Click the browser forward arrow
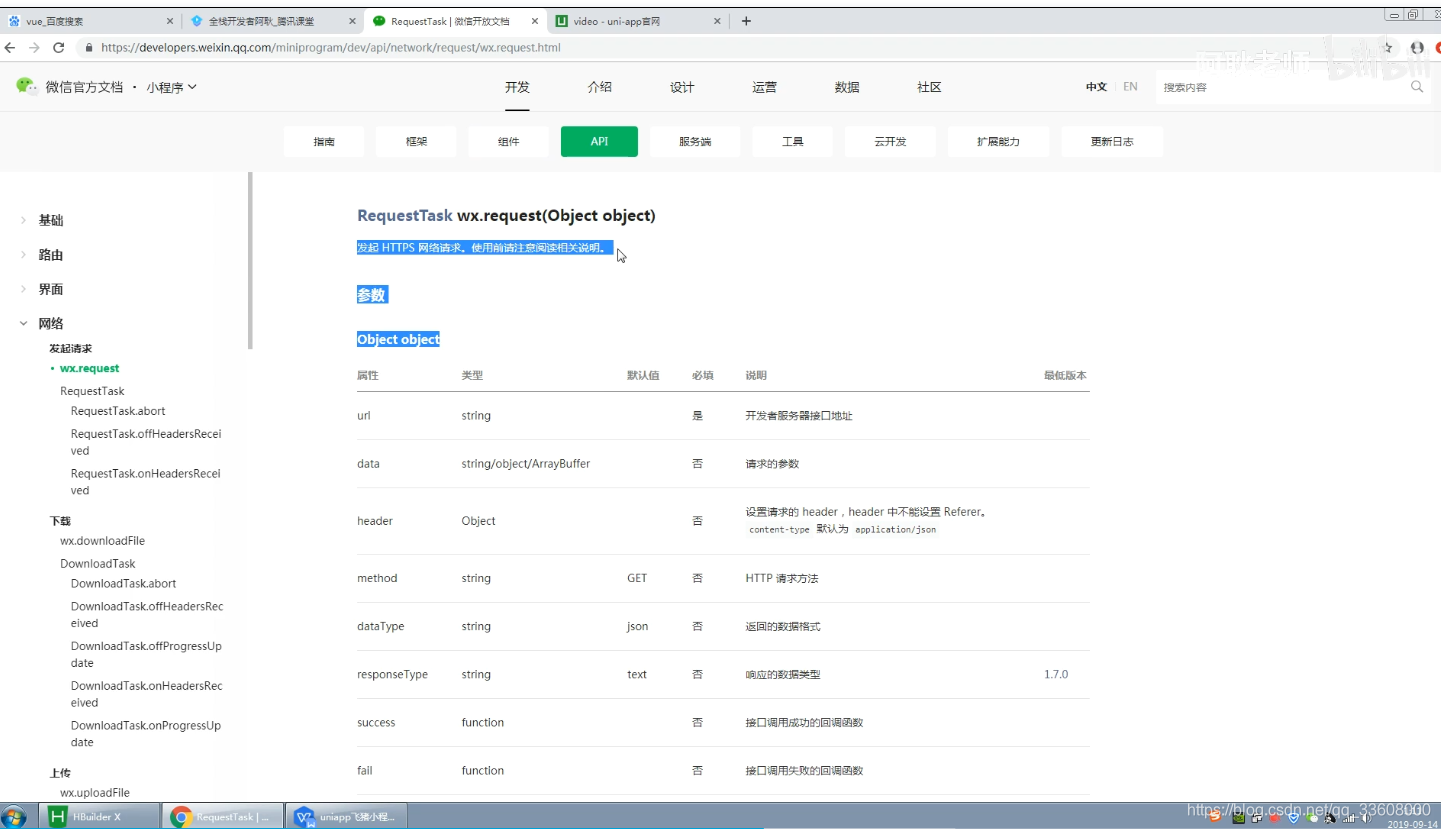1441x829 pixels. (34, 47)
